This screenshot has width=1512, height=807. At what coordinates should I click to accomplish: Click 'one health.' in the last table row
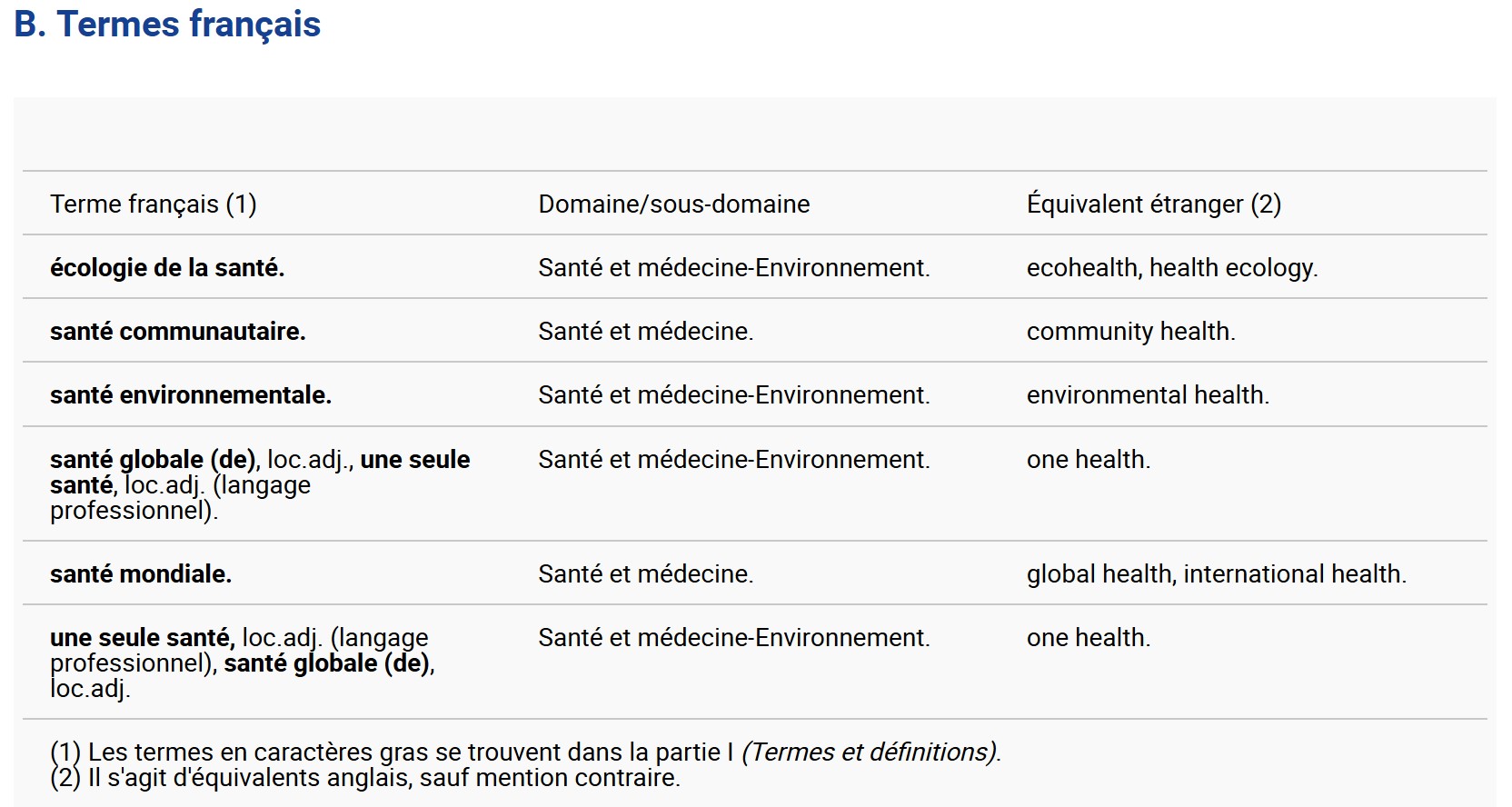1089,637
